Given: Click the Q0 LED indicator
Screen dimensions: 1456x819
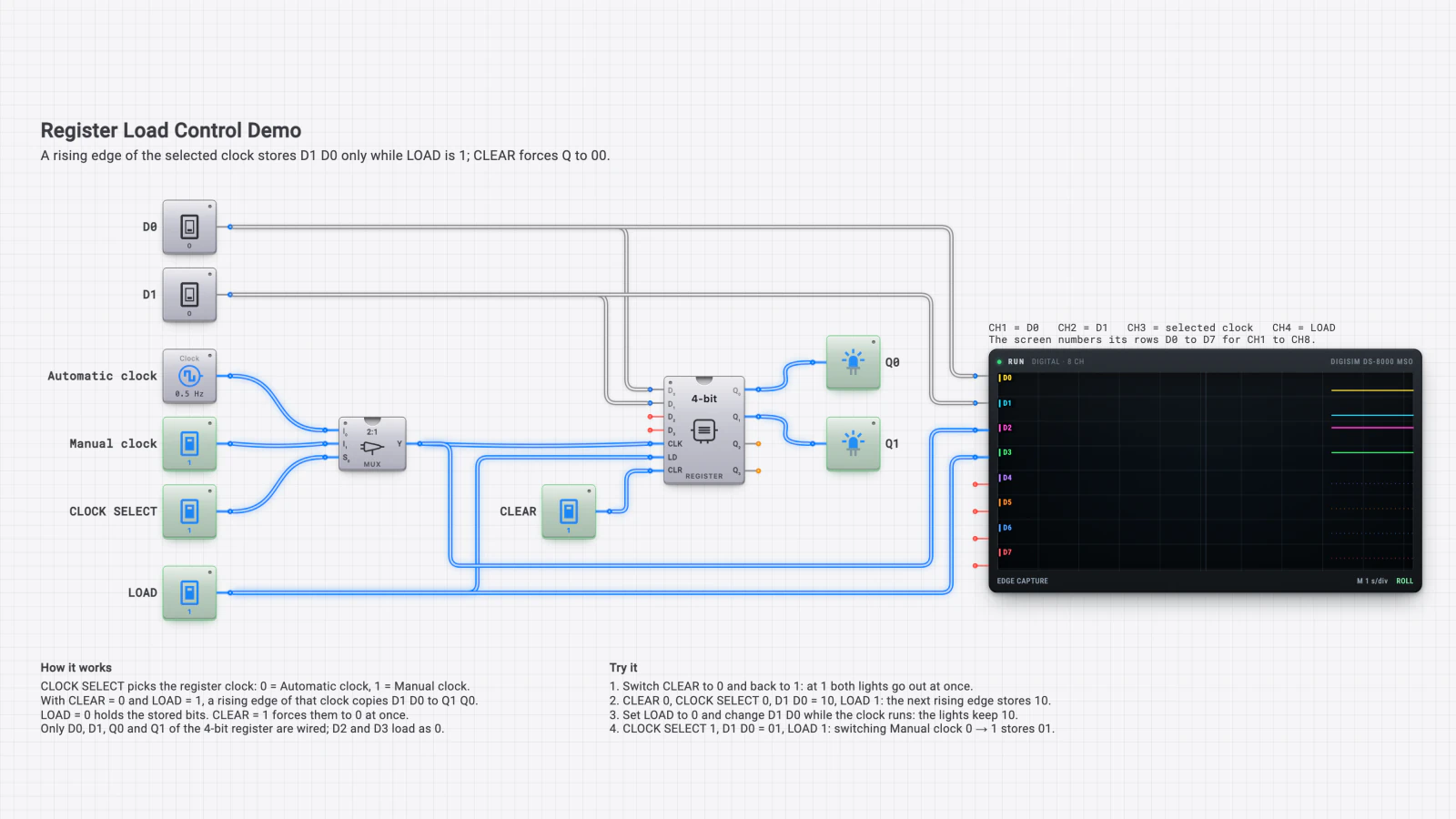Looking at the screenshot, I should (853, 362).
